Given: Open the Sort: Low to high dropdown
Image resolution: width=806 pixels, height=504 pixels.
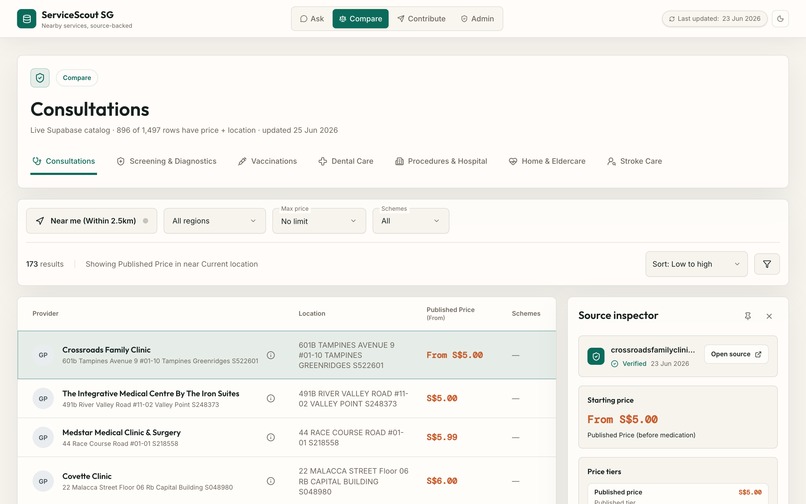Looking at the screenshot, I should (x=696, y=264).
